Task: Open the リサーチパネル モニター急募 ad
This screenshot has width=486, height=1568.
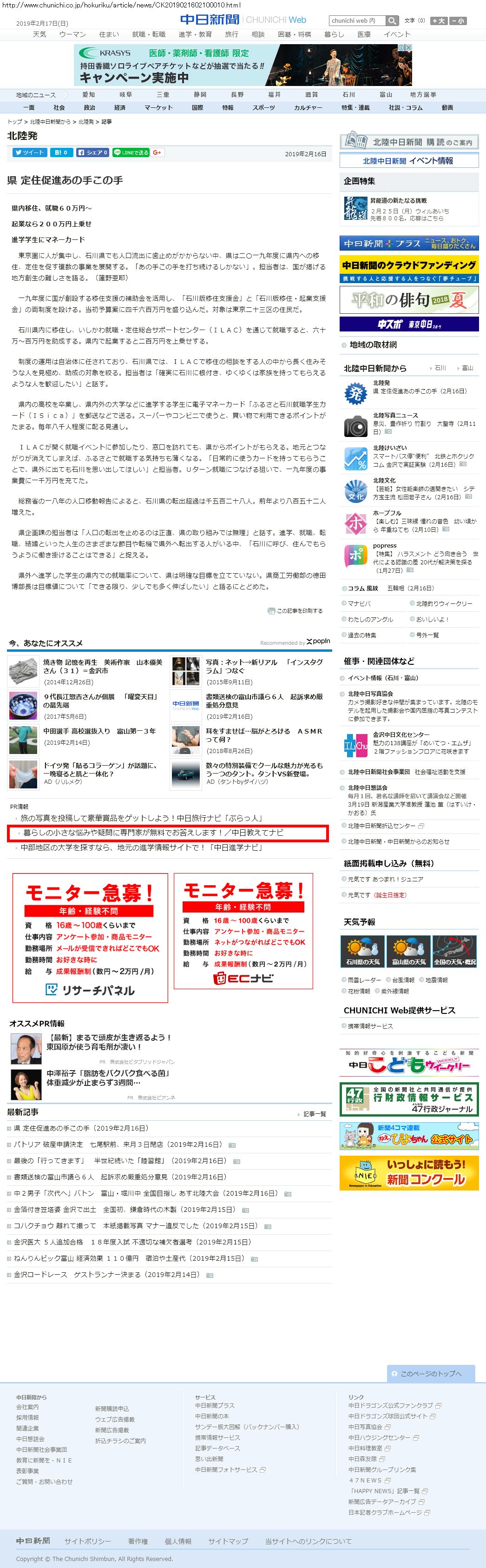Action: point(90,938)
